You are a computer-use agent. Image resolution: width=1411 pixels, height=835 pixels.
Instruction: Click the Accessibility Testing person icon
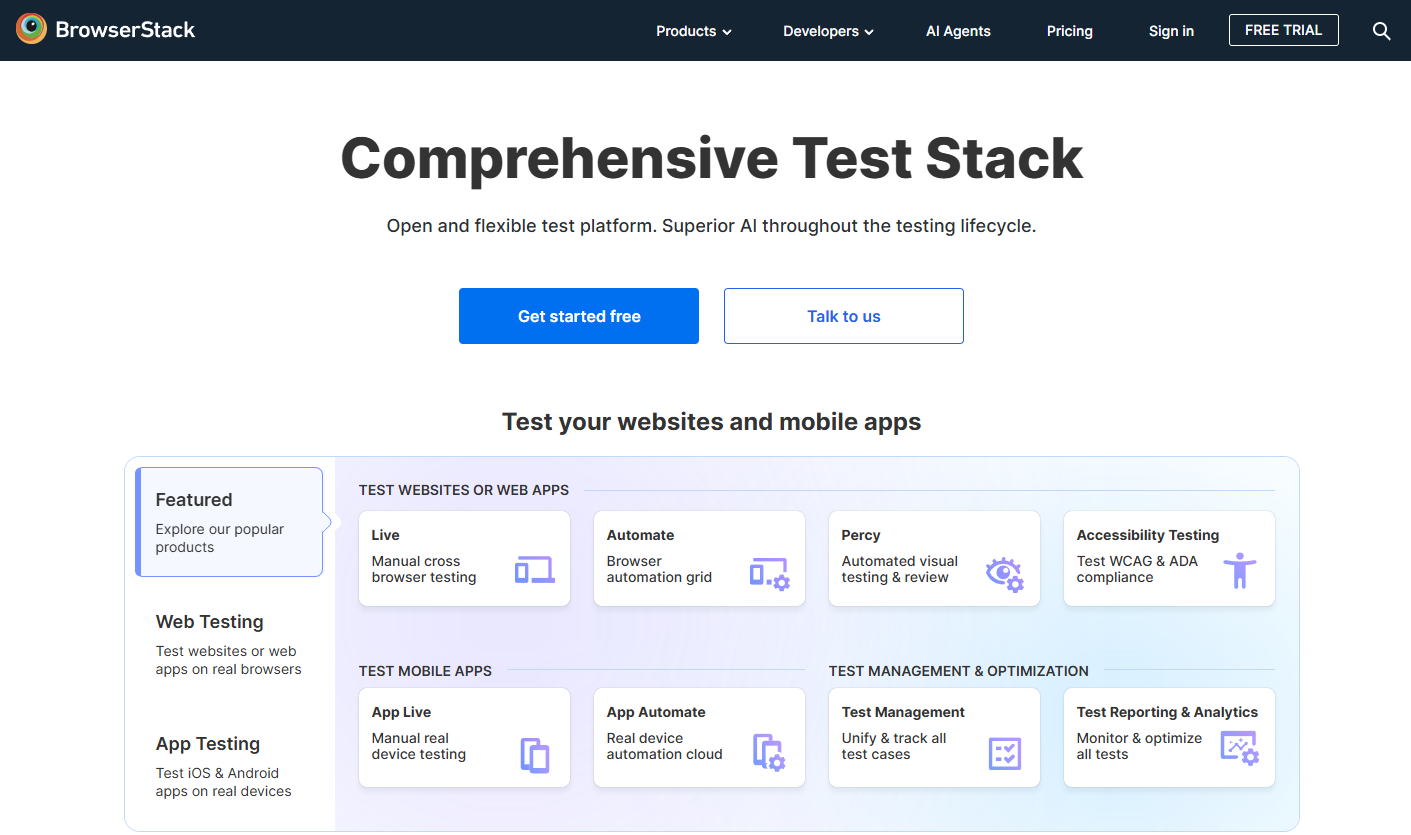1239,570
